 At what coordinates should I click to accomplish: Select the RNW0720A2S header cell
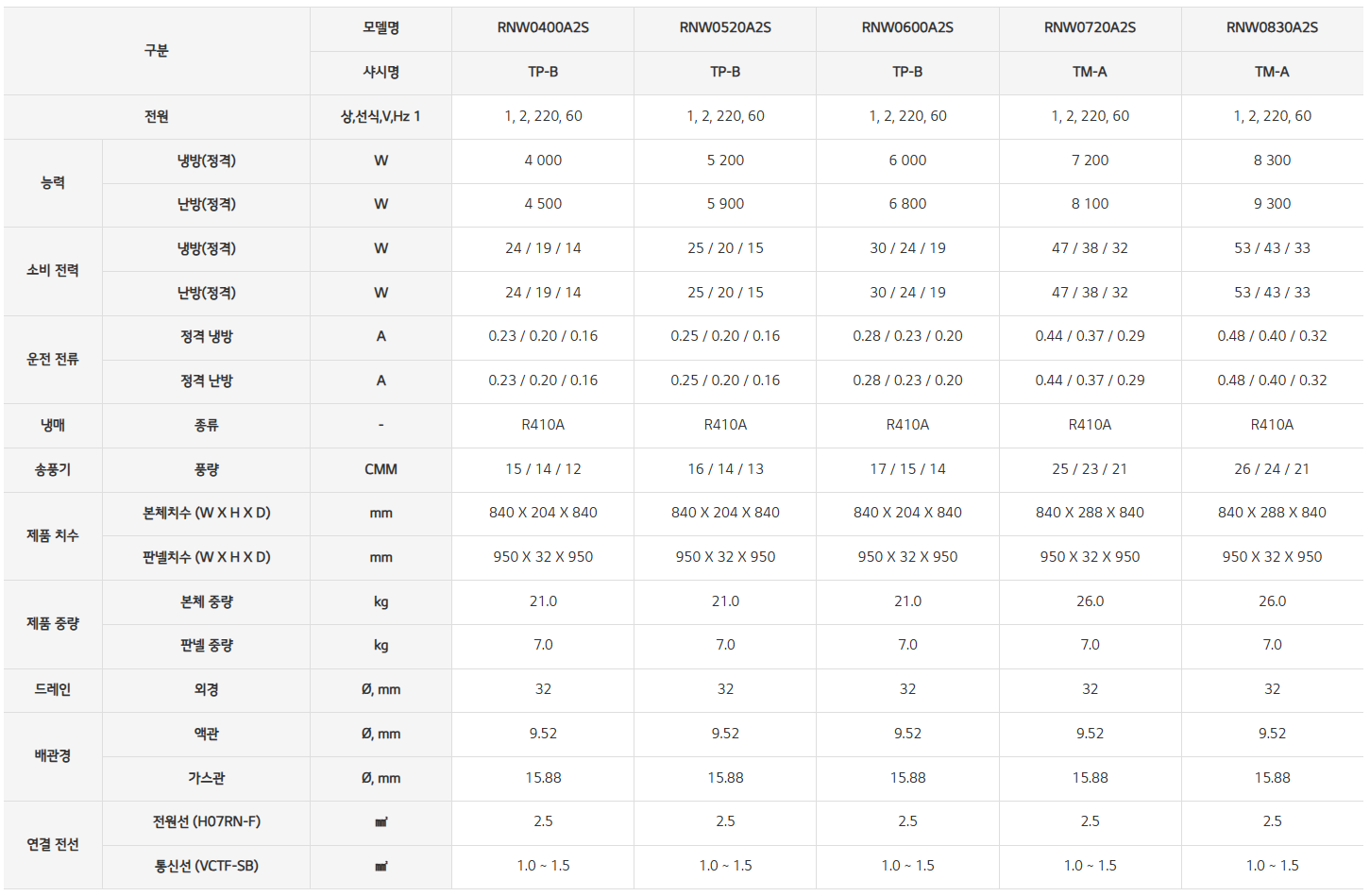click(x=1090, y=27)
